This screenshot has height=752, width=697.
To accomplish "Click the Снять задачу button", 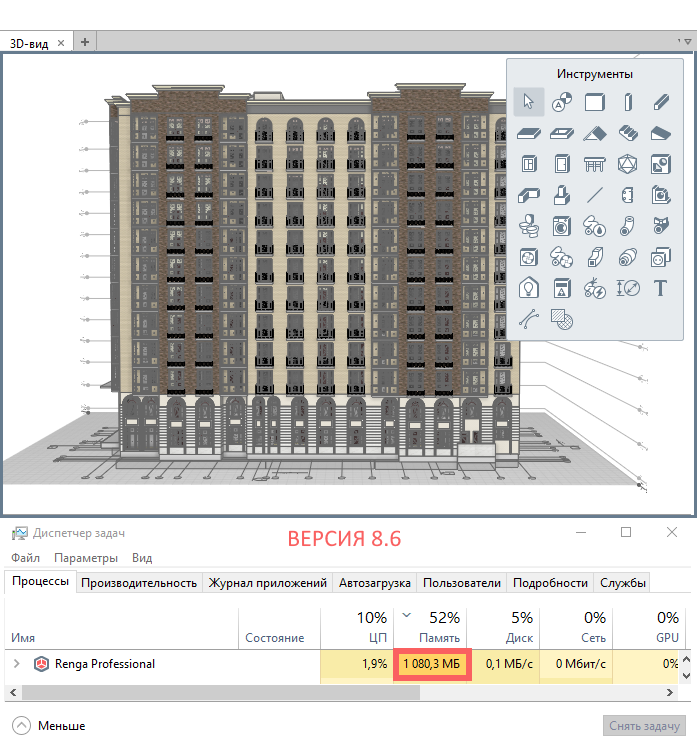I will [645, 726].
